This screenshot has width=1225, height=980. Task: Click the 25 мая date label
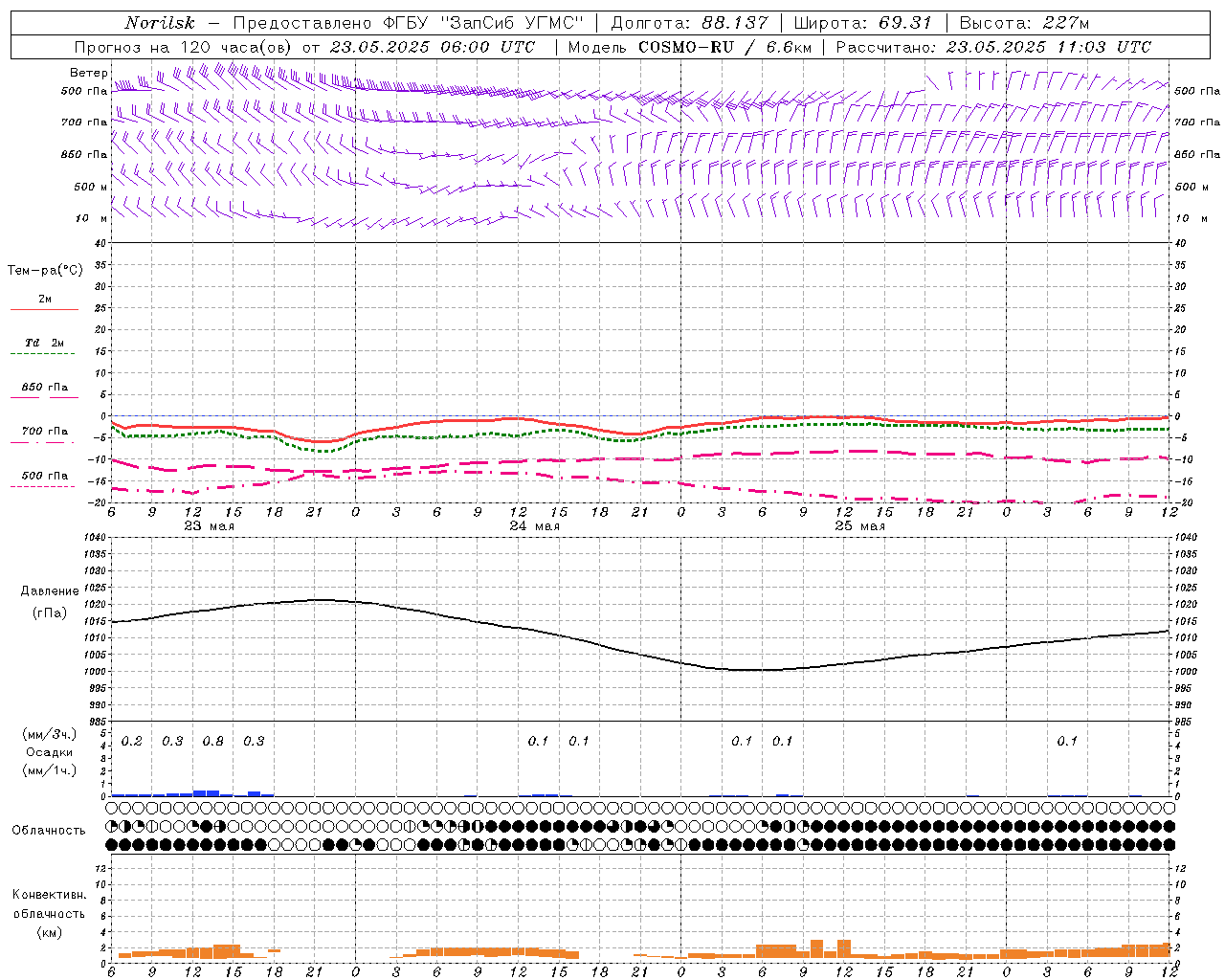(x=859, y=526)
